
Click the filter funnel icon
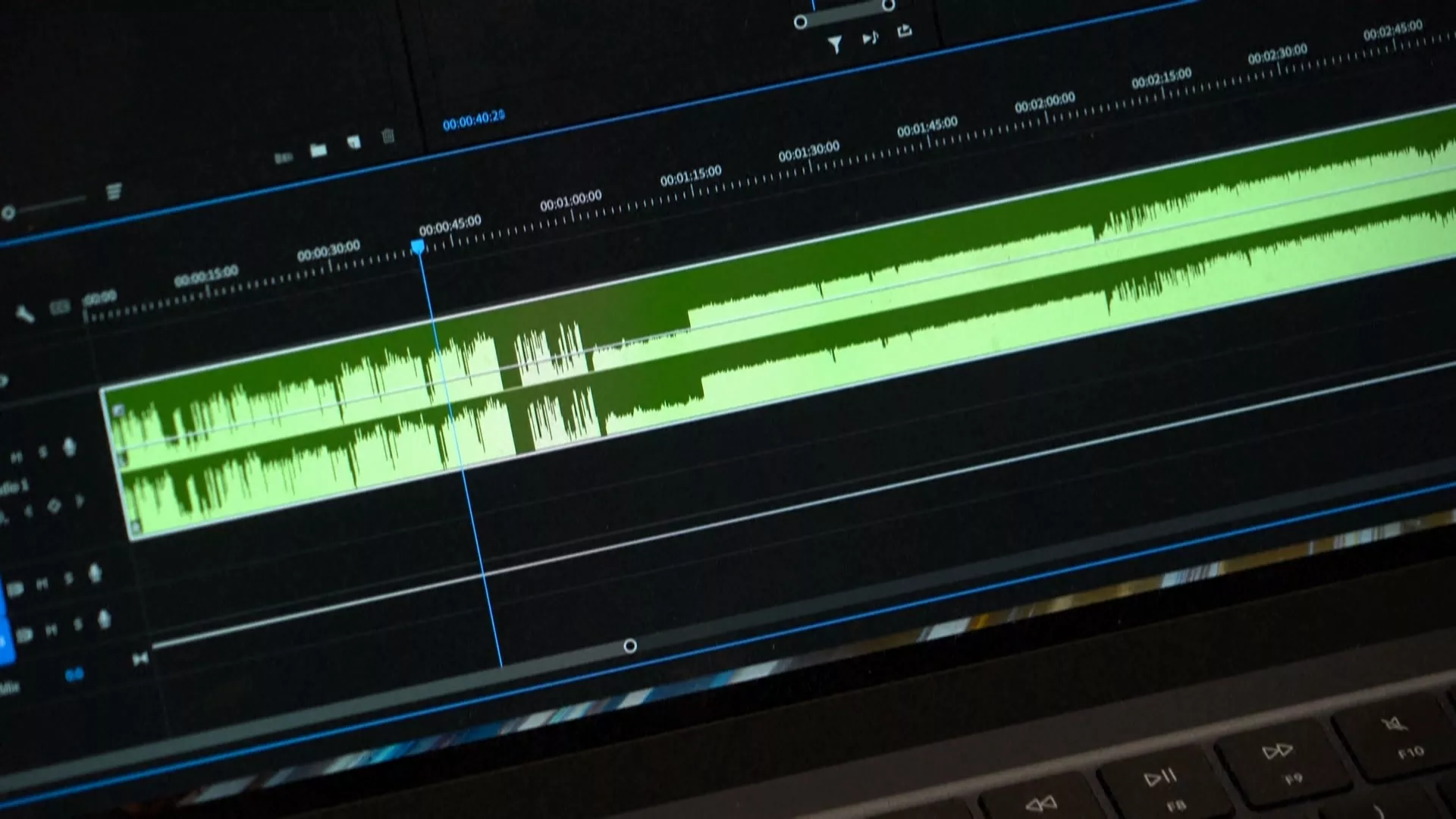coord(835,45)
